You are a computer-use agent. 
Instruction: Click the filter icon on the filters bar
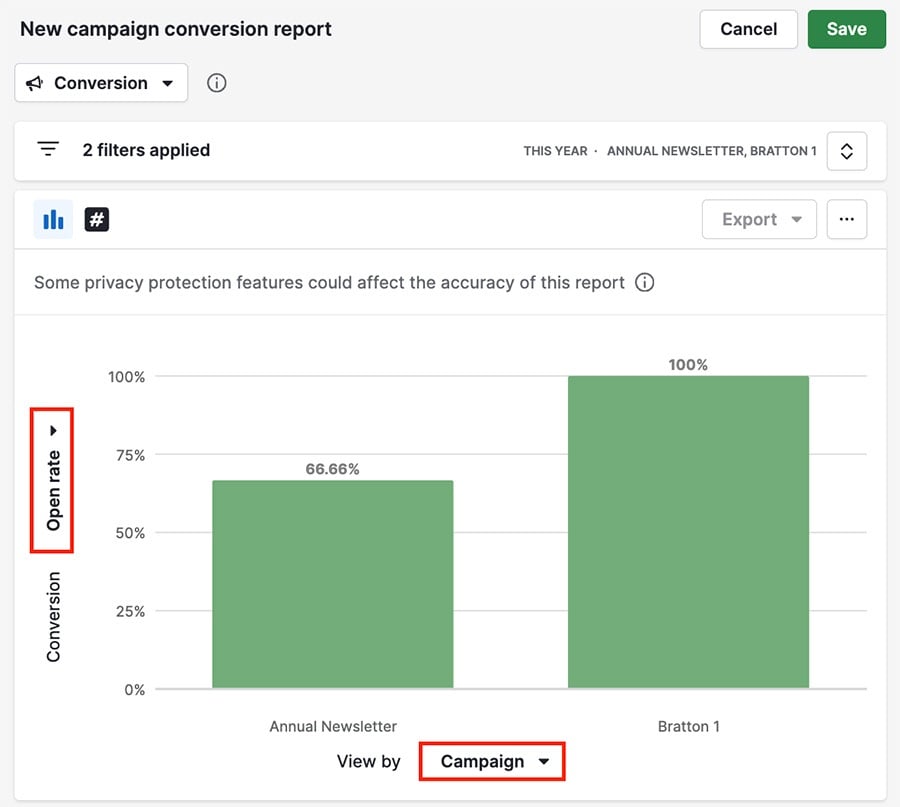click(x=47, y=149)
